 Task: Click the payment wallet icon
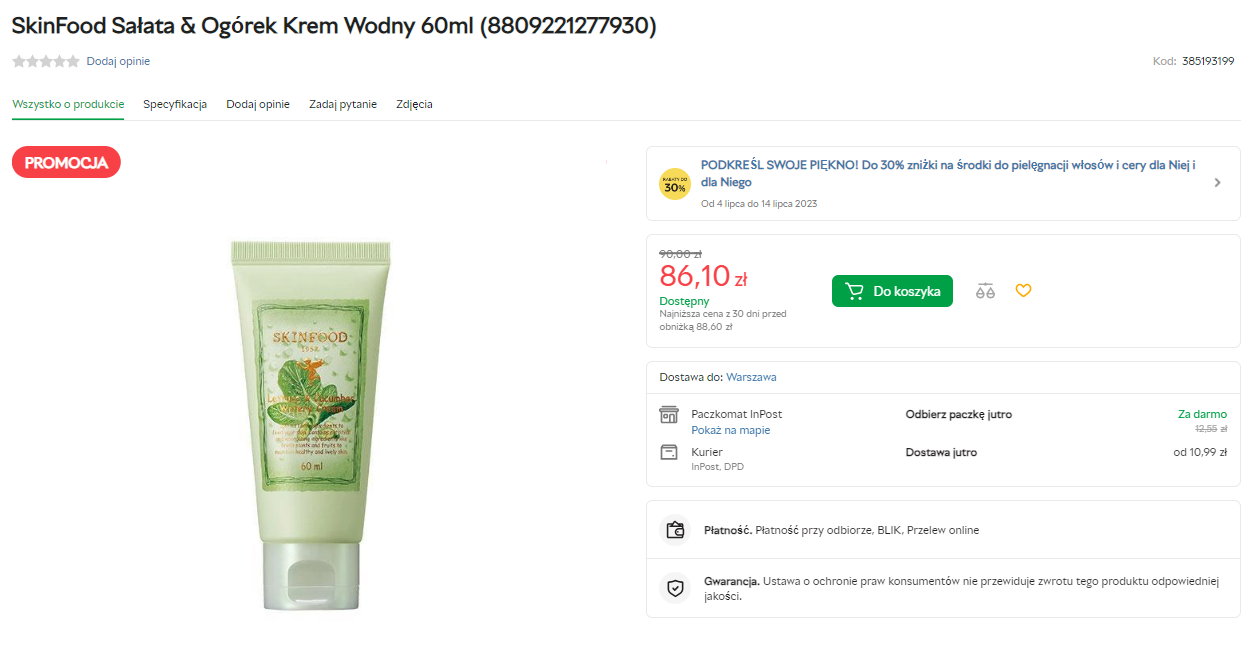675,530
